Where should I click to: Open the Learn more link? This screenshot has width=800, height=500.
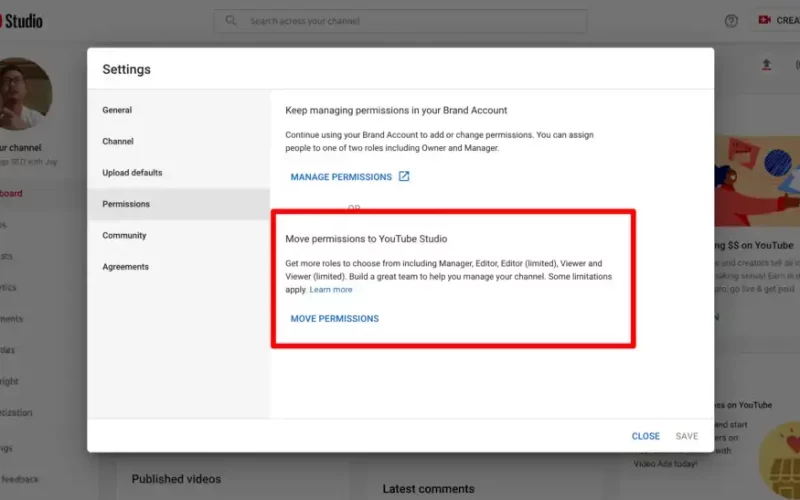[x=331, y=290]
